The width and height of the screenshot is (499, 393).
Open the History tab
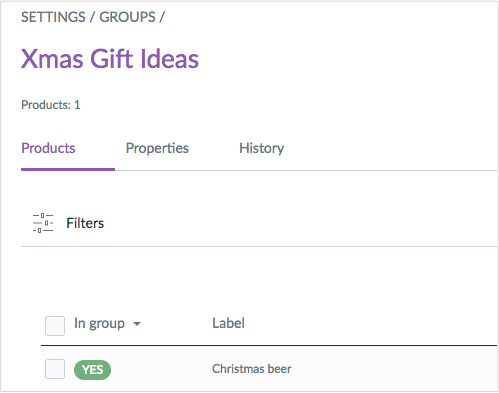(262, 148)
